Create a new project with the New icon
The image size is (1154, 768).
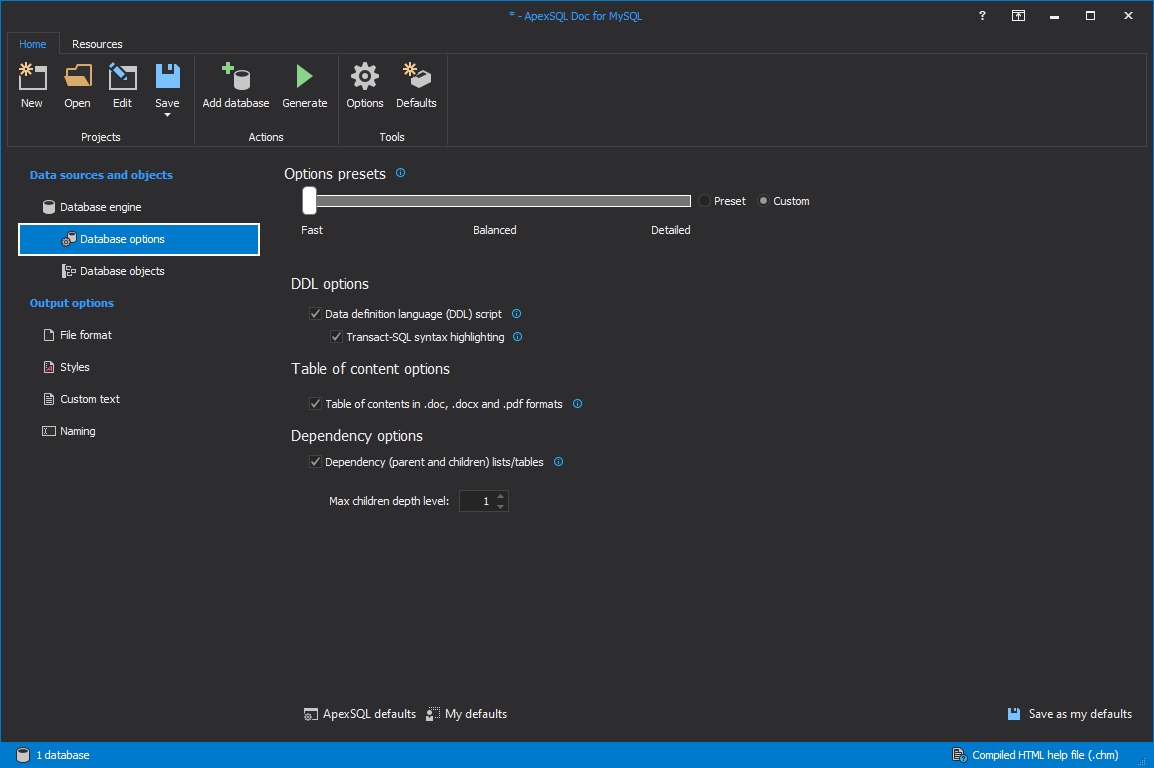[32, 77]
